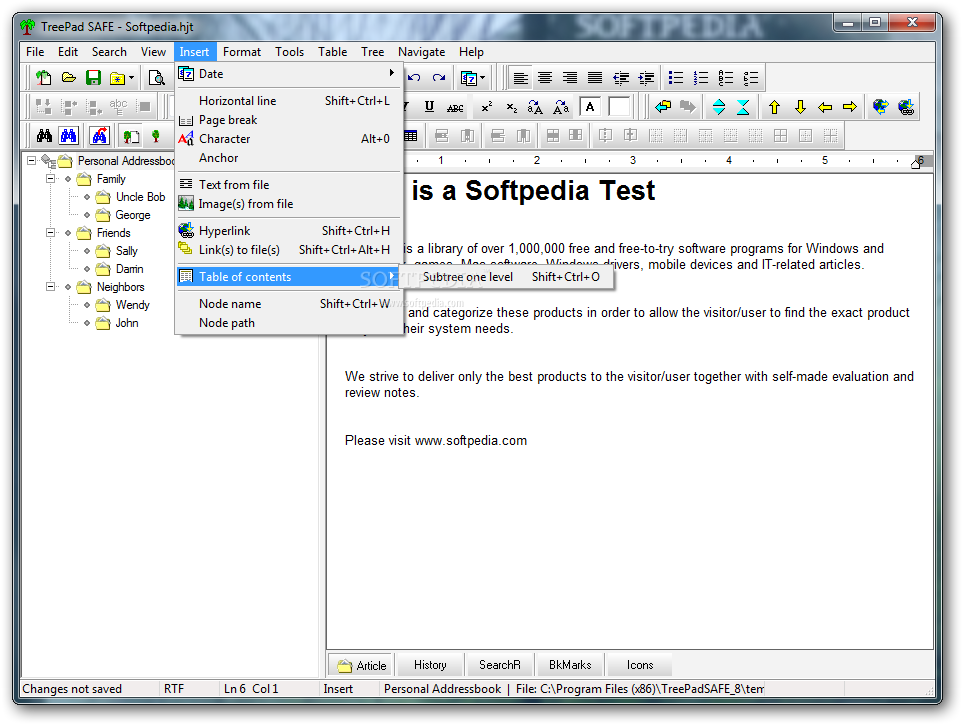Viewport: 963px width, 725px height.
Task: Select Hyperlink menu entry
Action: click(289, 231)
